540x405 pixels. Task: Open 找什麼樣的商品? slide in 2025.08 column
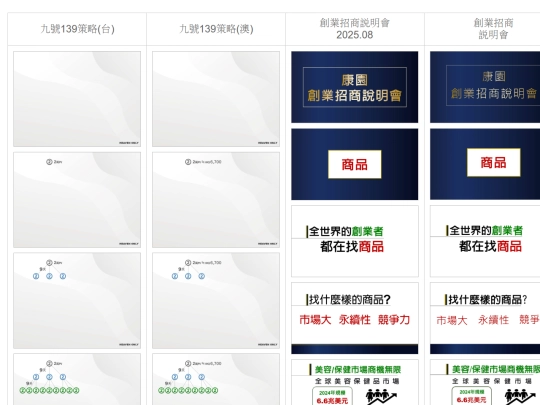[x=355, y=318]
